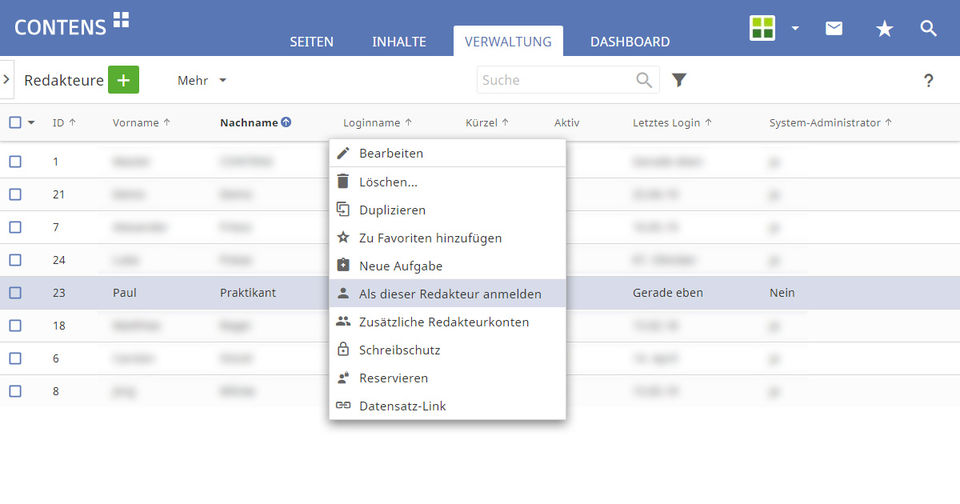Open the selection dropdown arrow beside header checkbox
The height and width of the screenshot is (504, 960).
pos(31,122)
